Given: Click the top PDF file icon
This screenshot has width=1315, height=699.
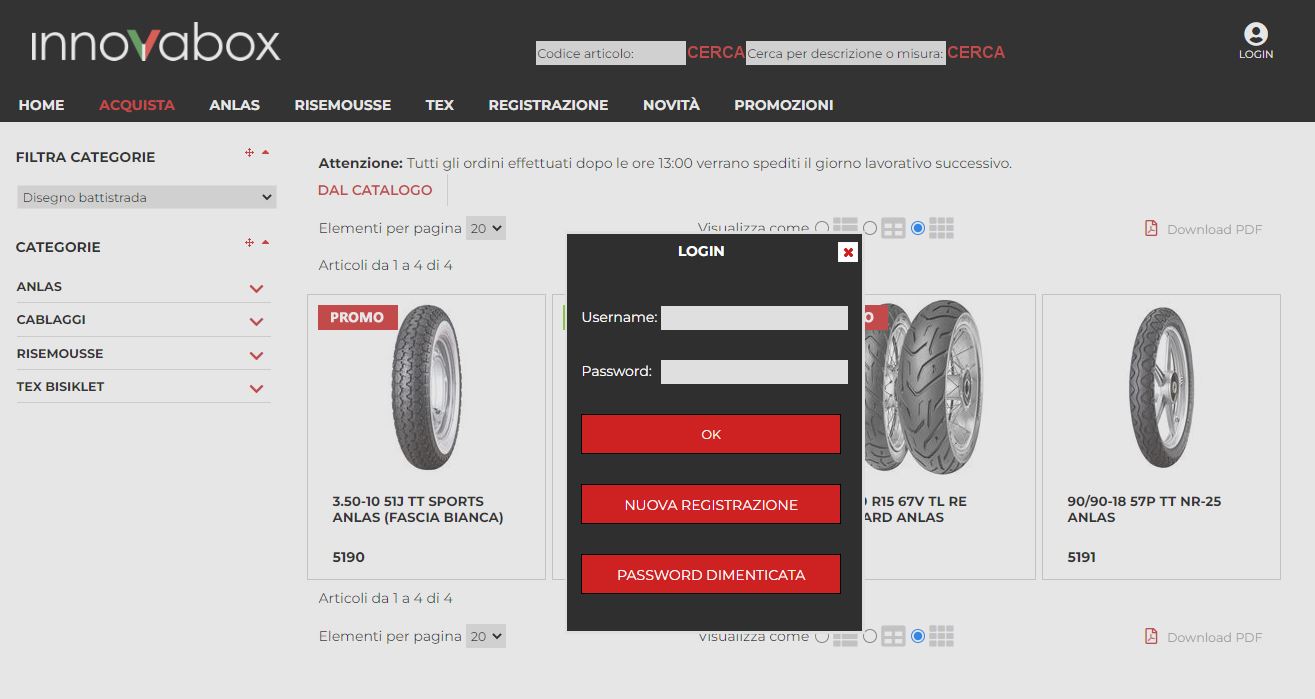Looking at the screenshot, I should (x=1151, y=229).
